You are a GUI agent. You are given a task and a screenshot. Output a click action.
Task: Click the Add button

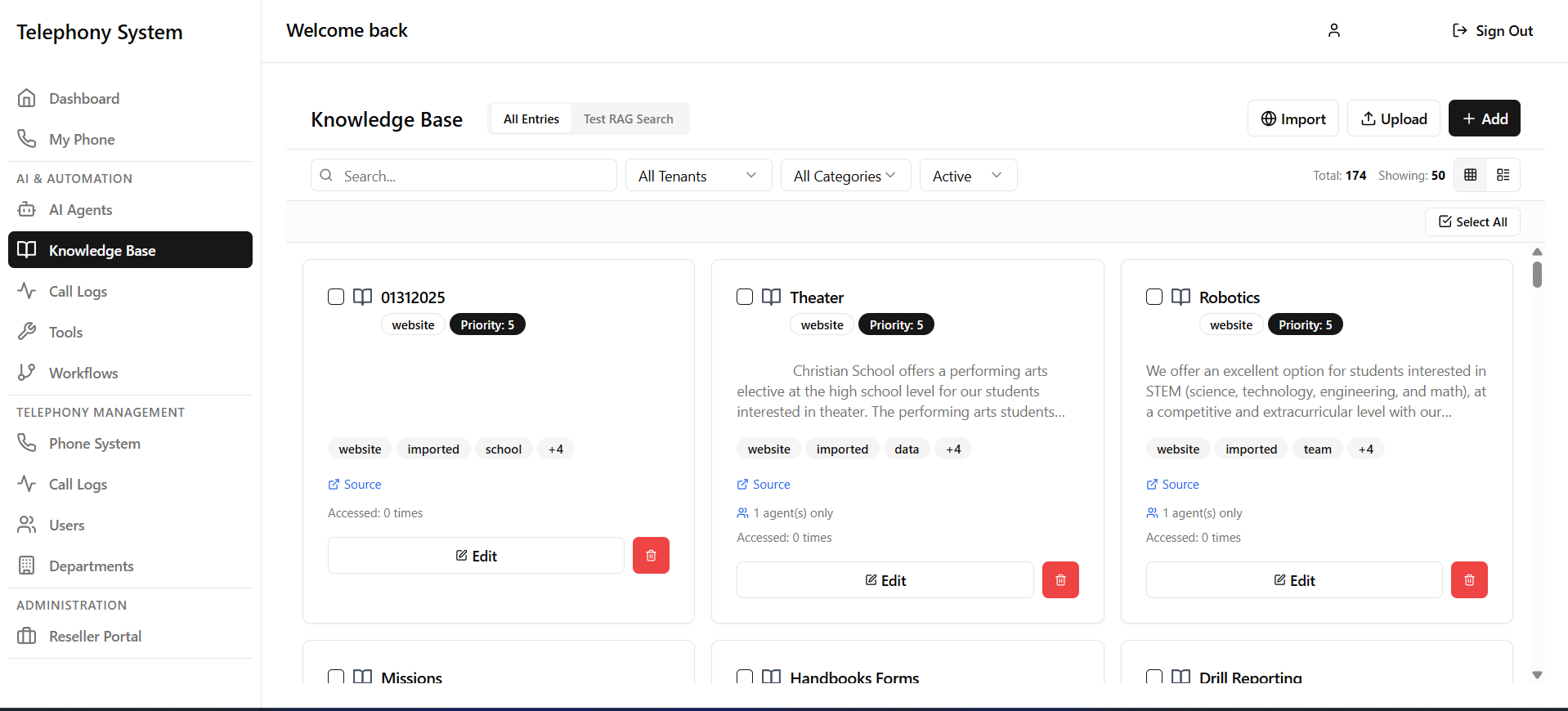point(1485,118)
